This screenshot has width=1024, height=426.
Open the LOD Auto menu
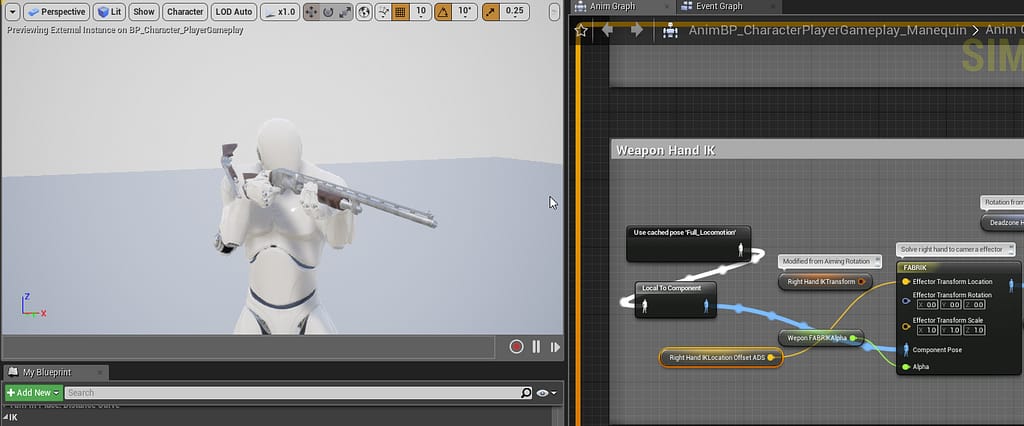pyautogui.click(x=234, y=12)
